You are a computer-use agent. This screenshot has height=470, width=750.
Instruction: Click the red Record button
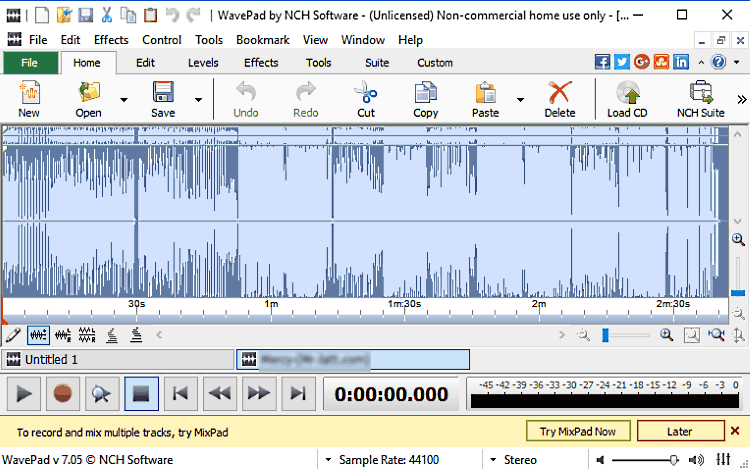coord(63,394)
